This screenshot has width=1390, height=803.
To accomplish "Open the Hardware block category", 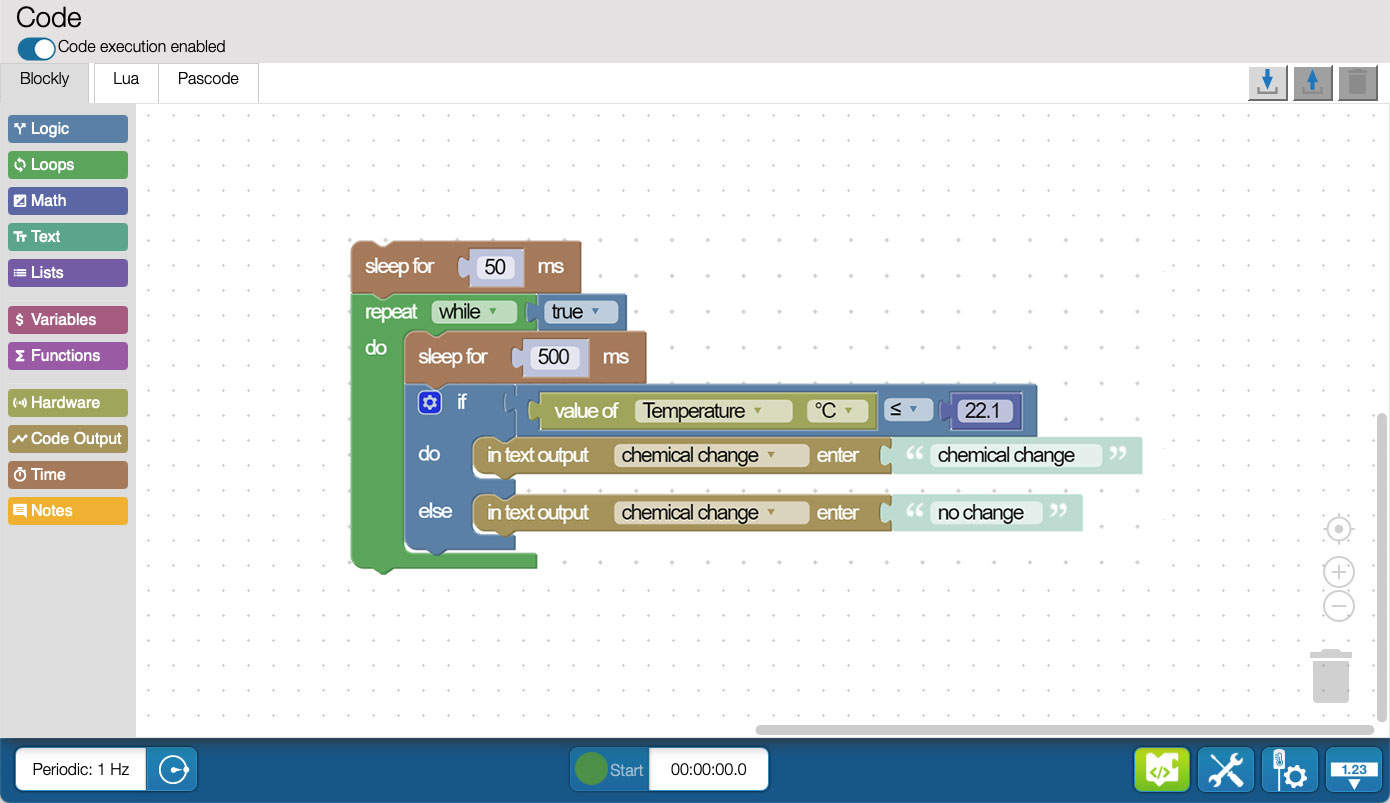I will tap(68, 403).
